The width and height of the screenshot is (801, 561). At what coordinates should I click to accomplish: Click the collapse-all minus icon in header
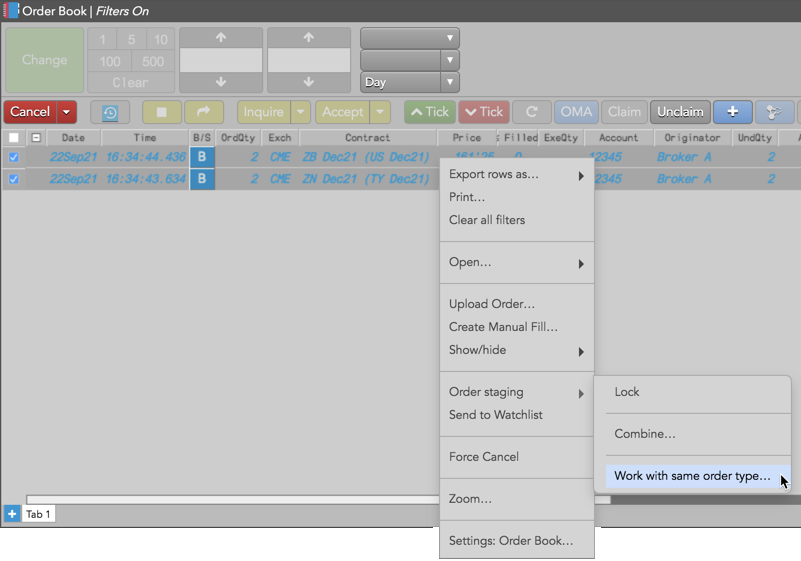[x=36, y=138]
